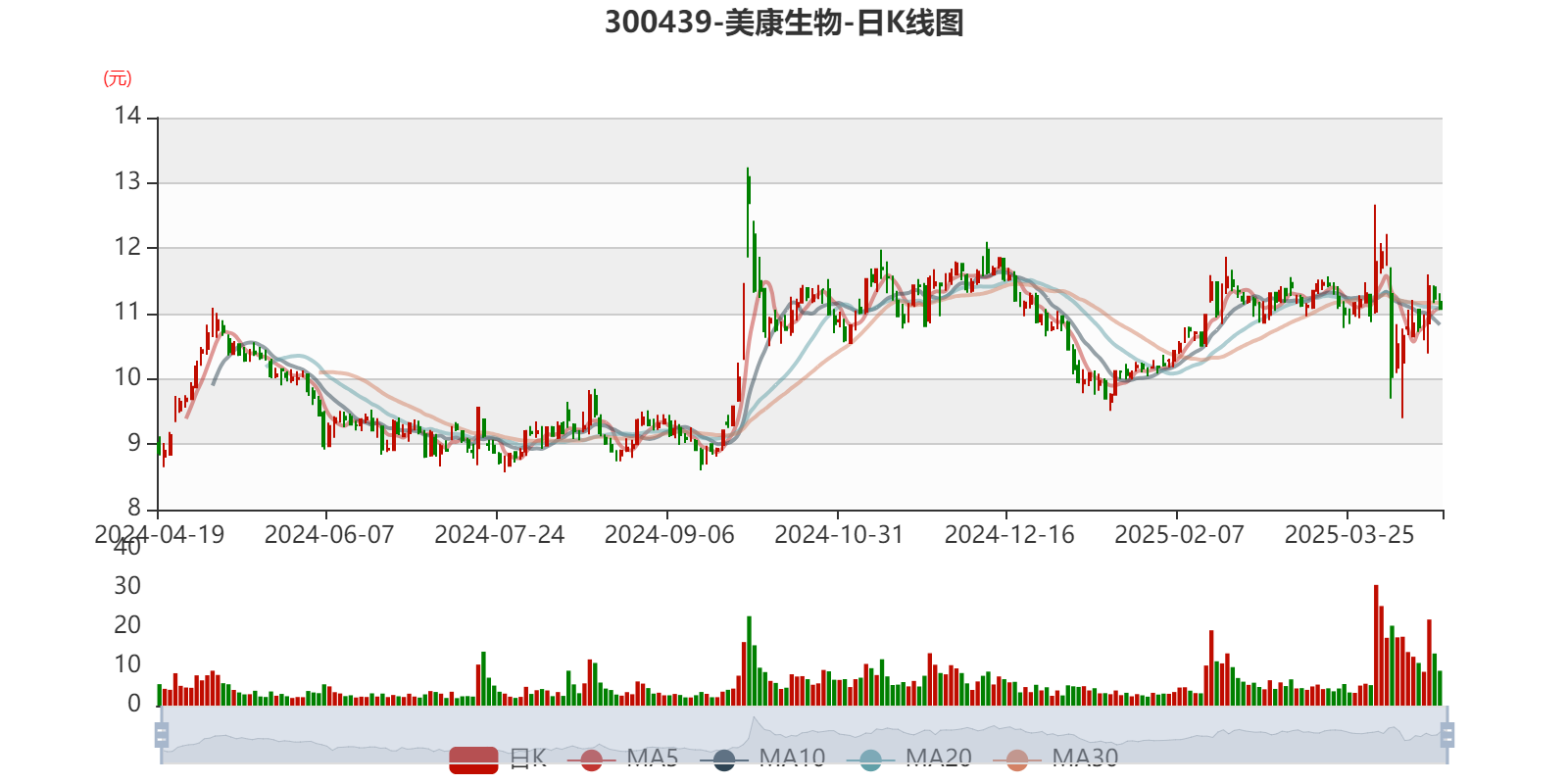Toggle the MA30 legend series
The height and width of the screenshot is (784, 1568).
tap(1055, 759)
